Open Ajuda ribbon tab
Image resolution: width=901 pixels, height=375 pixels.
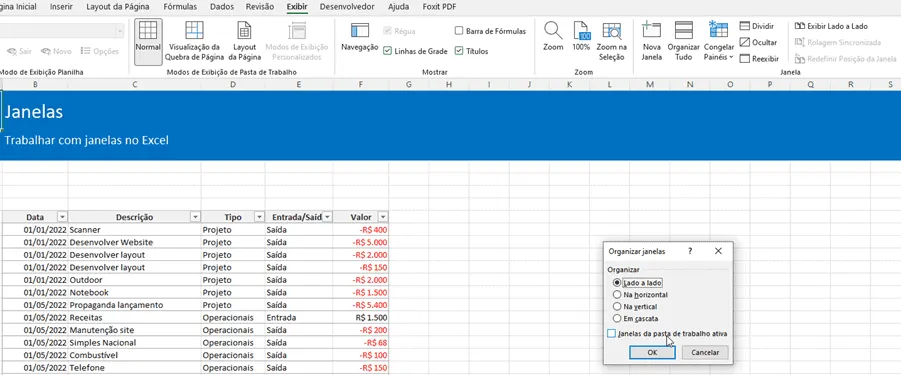(x=399, y=7)
